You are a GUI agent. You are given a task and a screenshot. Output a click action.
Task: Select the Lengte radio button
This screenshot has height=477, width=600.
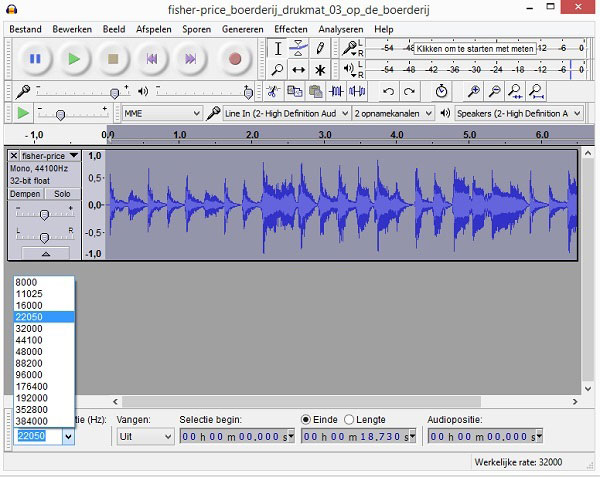pos(349,420)
